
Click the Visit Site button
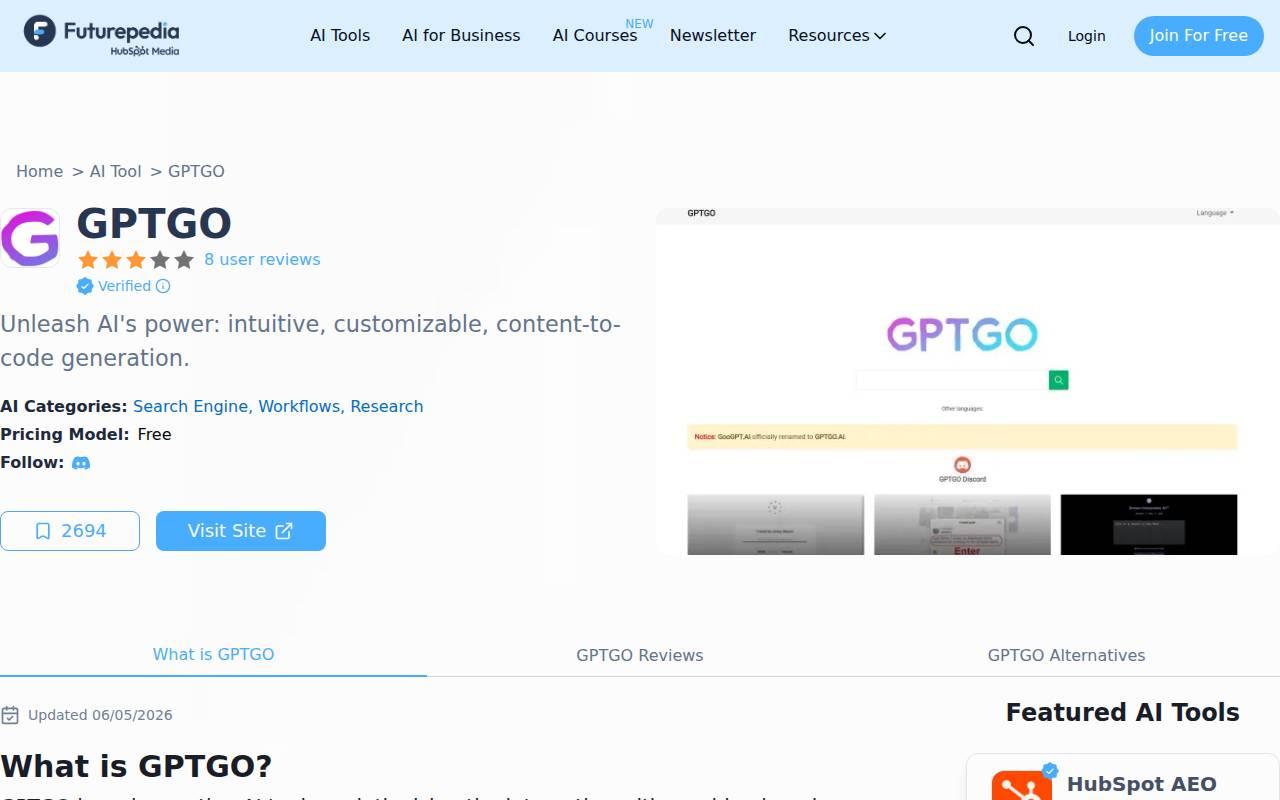click(x=241, y=531)
